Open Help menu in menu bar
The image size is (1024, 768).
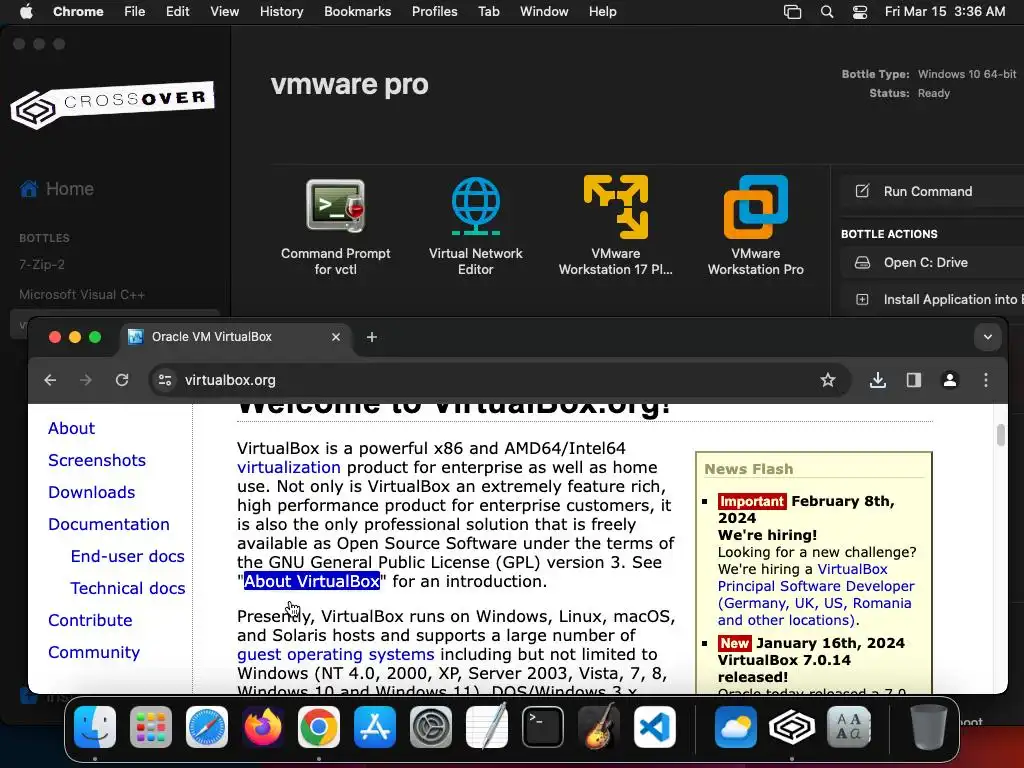tap(602, 12)
